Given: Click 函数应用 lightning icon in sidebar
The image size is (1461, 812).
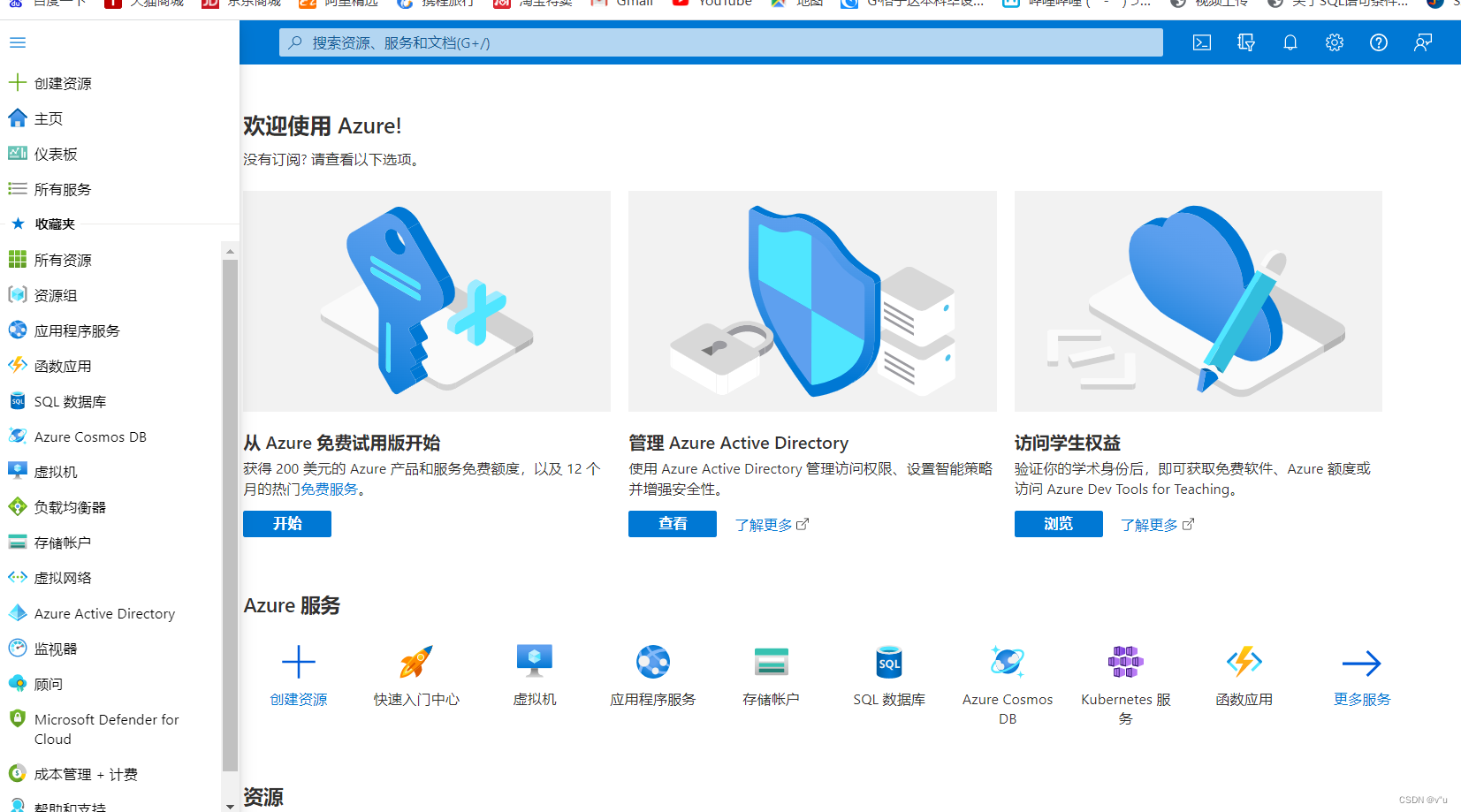Looking at the screenshot, I should point(18,365).
